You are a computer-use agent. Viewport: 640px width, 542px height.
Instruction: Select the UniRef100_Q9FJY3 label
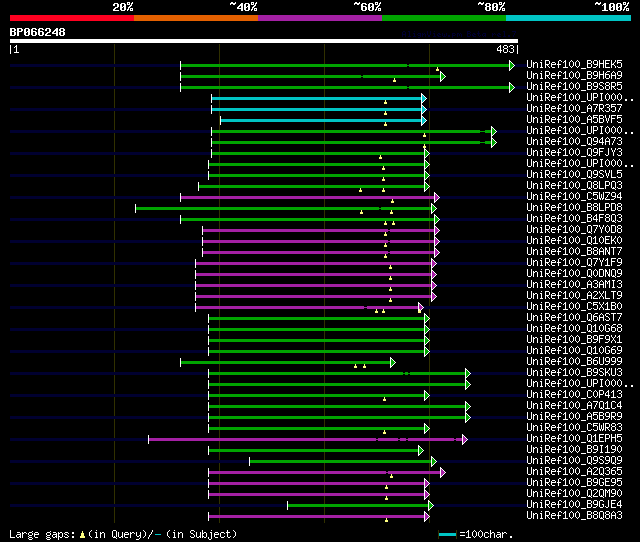(x=574, y=152)
